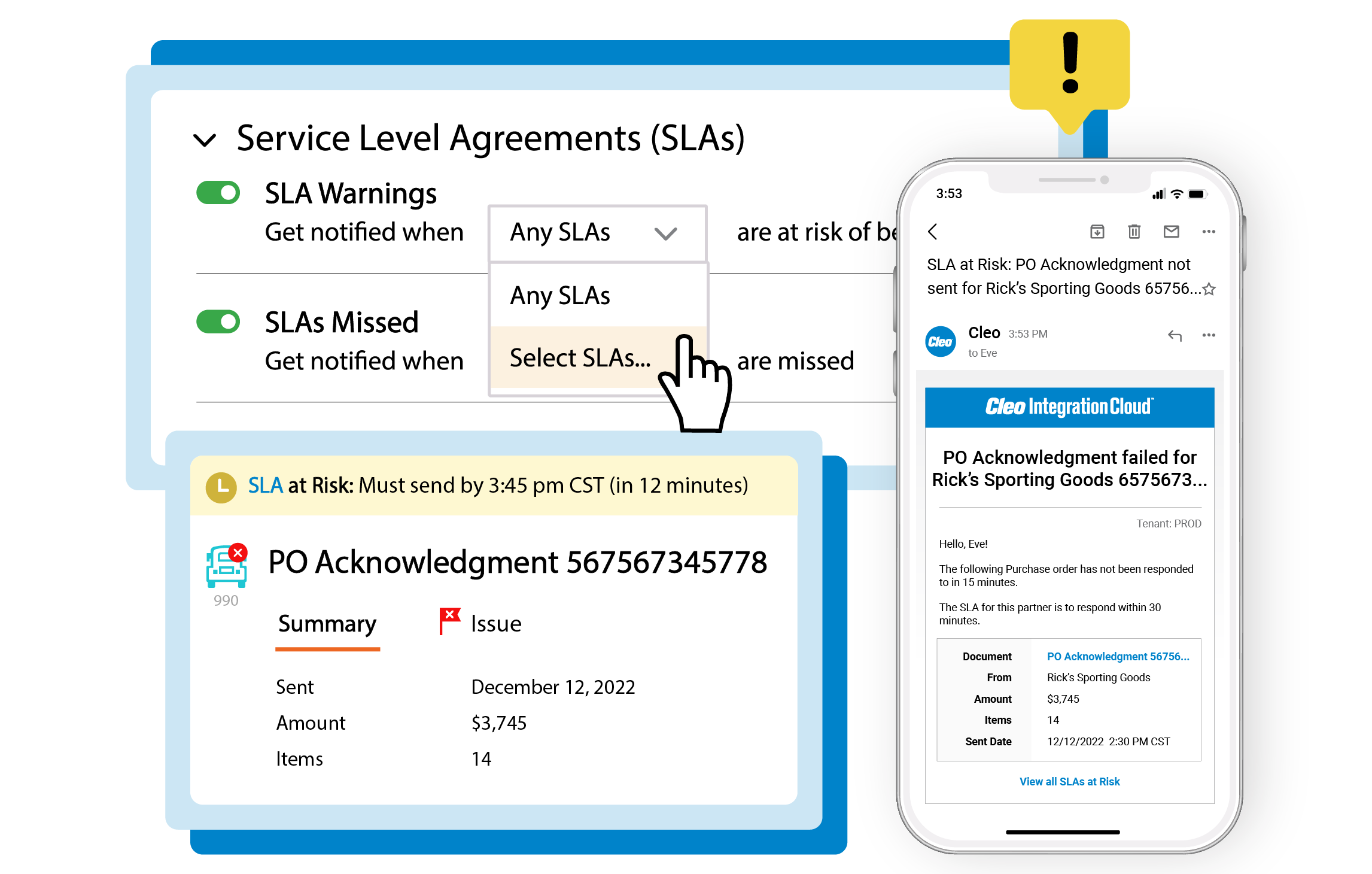The width and height of the screenshot is (1372, 874).
Task: Tap the cellular signal bars icon
Action: [1158, 194]
